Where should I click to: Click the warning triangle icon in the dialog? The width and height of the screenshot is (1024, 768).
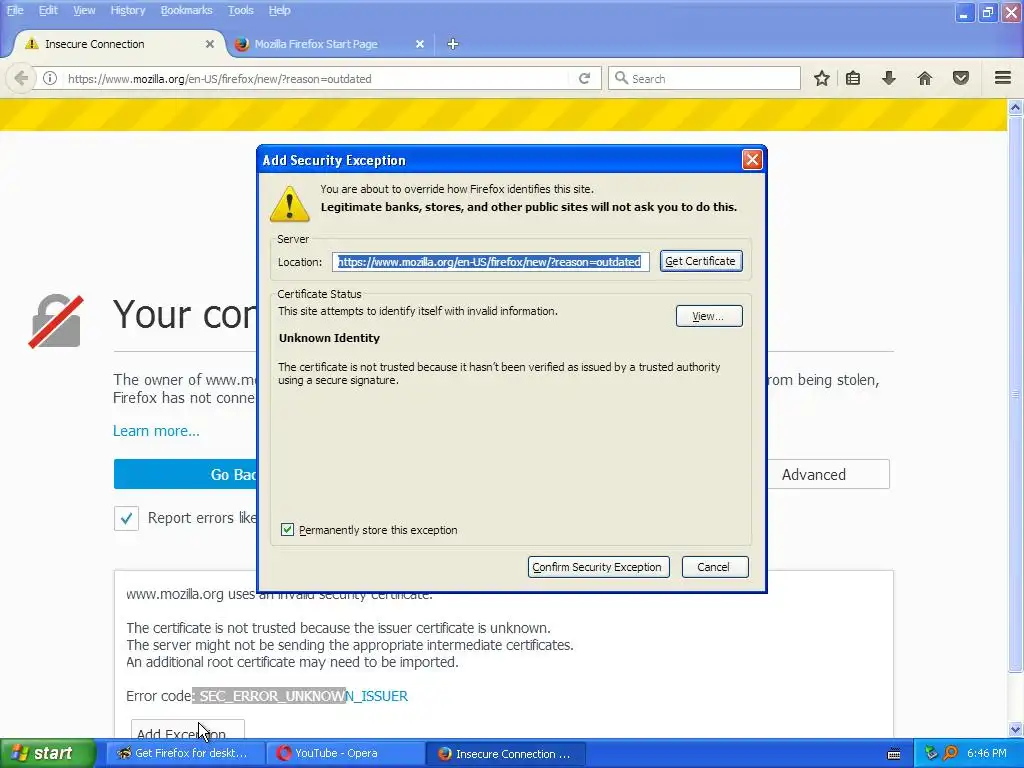289,203
